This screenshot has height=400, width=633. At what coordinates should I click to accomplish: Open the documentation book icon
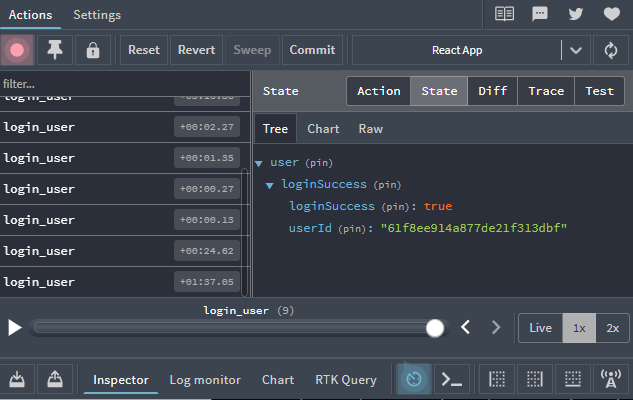click(x=504, y=14)
